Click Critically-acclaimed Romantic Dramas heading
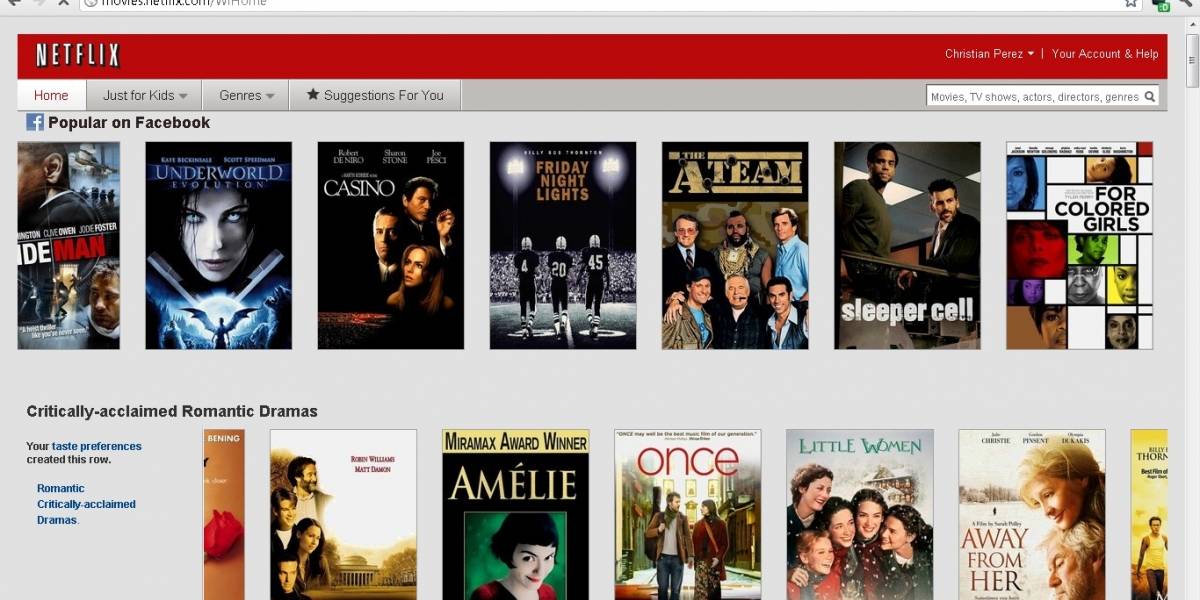The image size is (1200, 600). pos(172,411)
